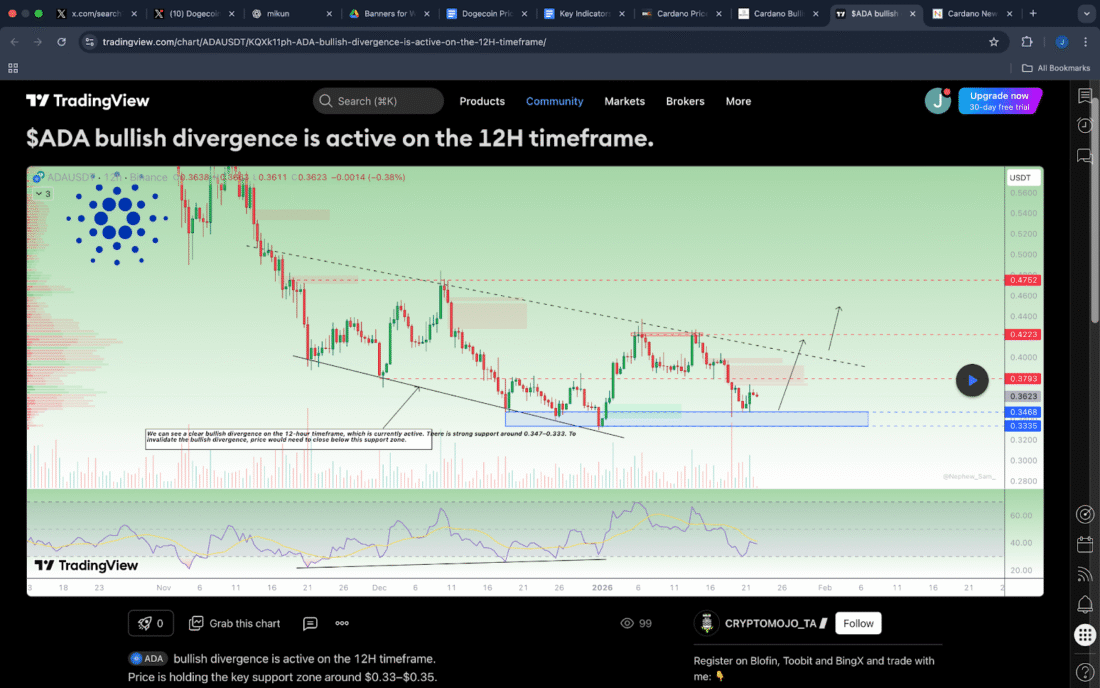
Task: Click the Upgrade now button
Action: pyautogui.click(x=999, y=101)
